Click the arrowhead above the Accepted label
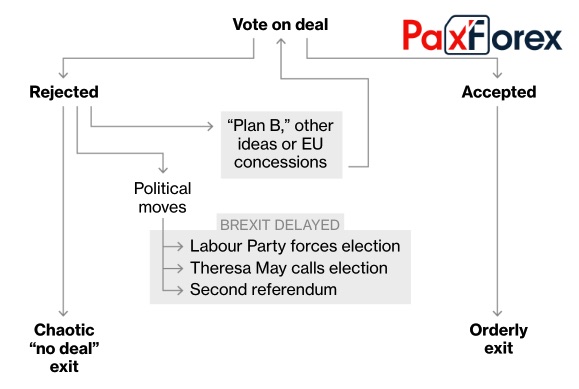This screenshot has height=389, width=579. (497, 74)
